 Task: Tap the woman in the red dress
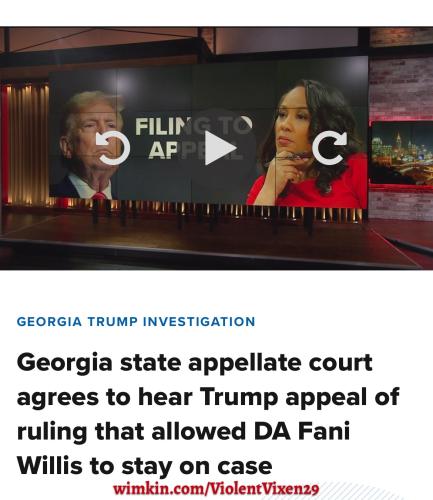tap(307, 143)
